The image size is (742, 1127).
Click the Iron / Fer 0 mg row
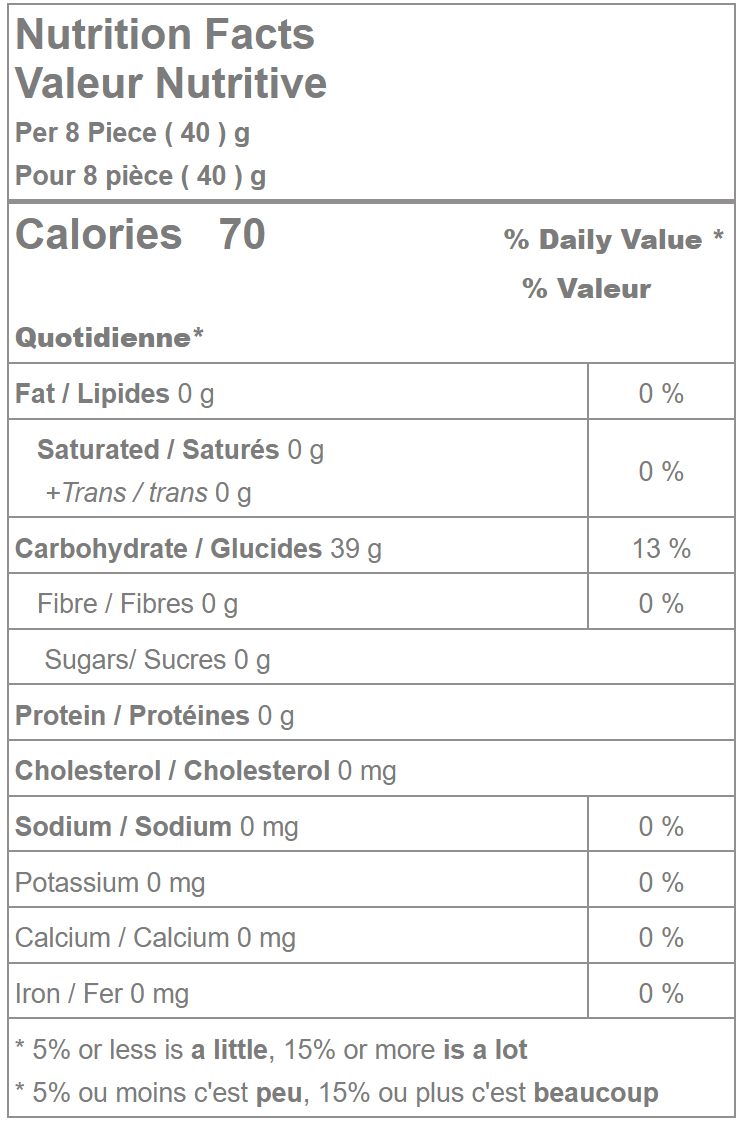click(102, 994)
